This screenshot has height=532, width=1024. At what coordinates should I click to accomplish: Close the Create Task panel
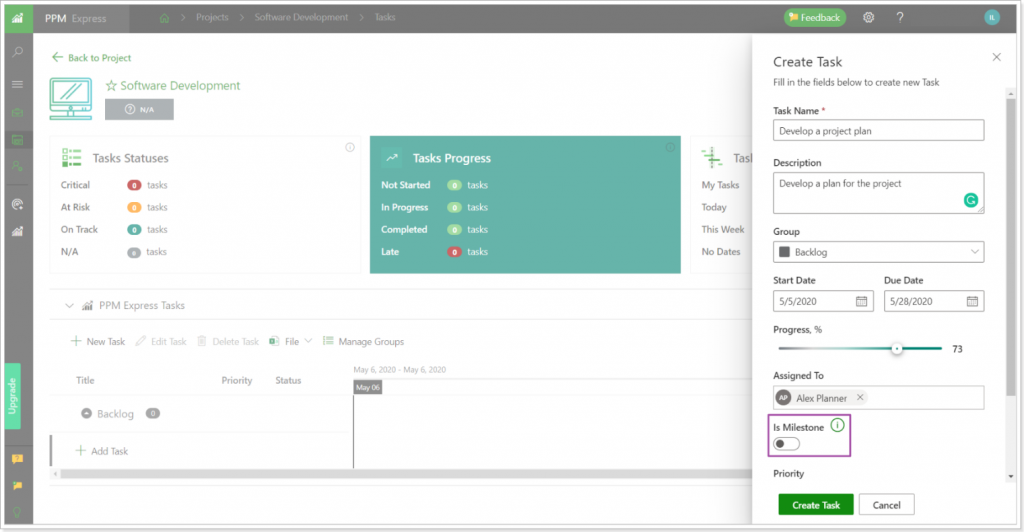click(997, 57)
